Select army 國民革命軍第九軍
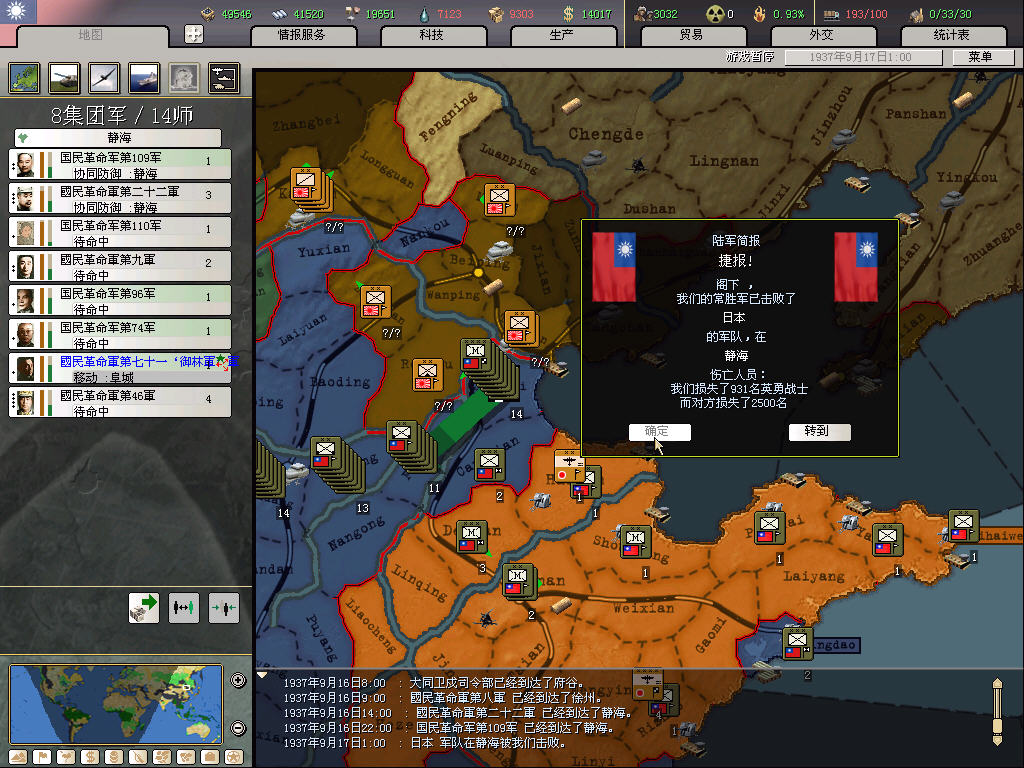The height and width of the screenshot is (768, 1024). coord(120,266)
